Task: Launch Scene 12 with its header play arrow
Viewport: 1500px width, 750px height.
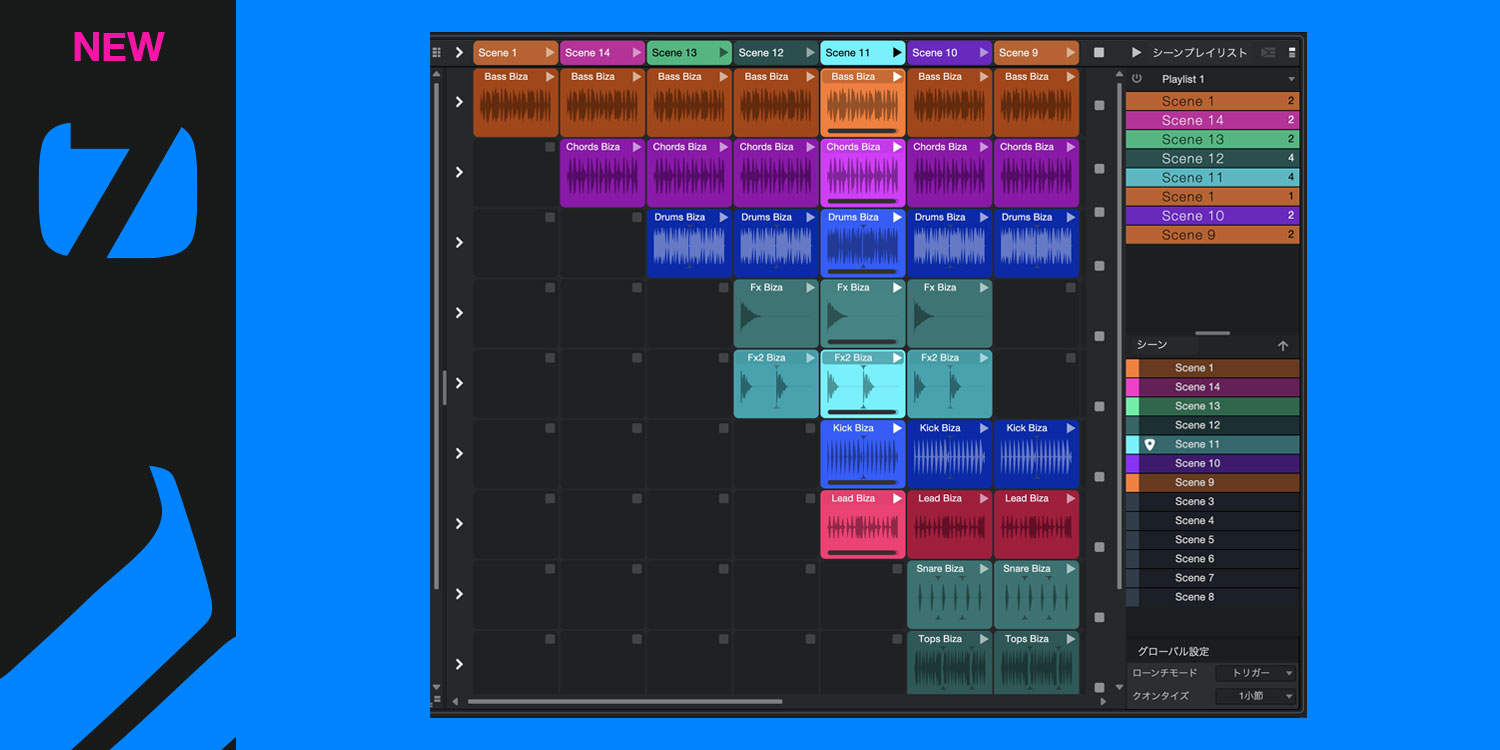Action: tap(811, 53)
